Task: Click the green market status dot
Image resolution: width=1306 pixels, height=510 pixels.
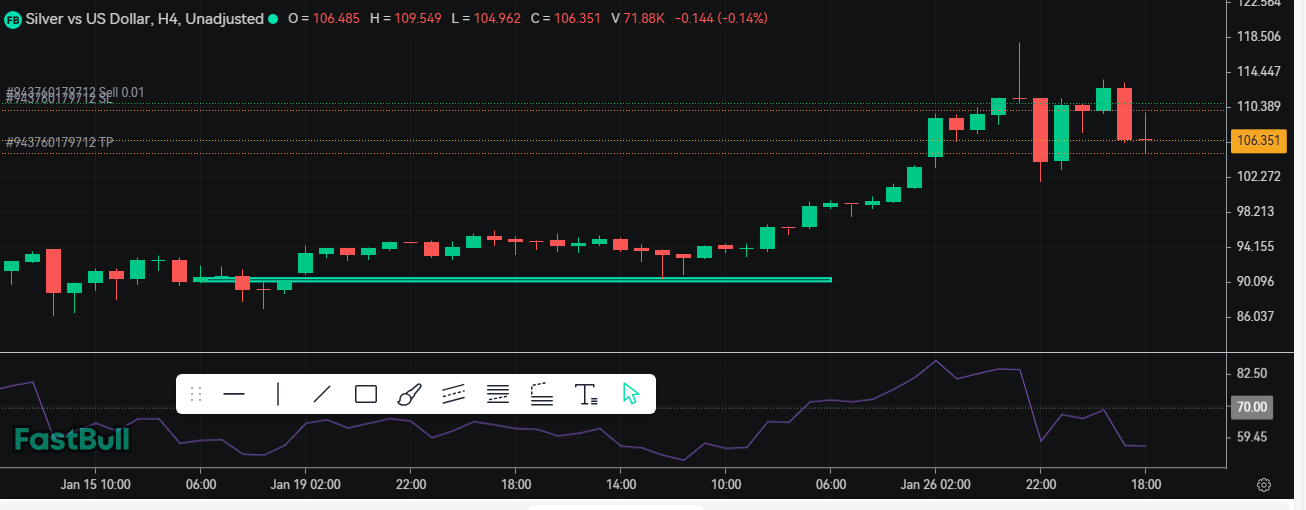Action: click(x=273, y=19)
